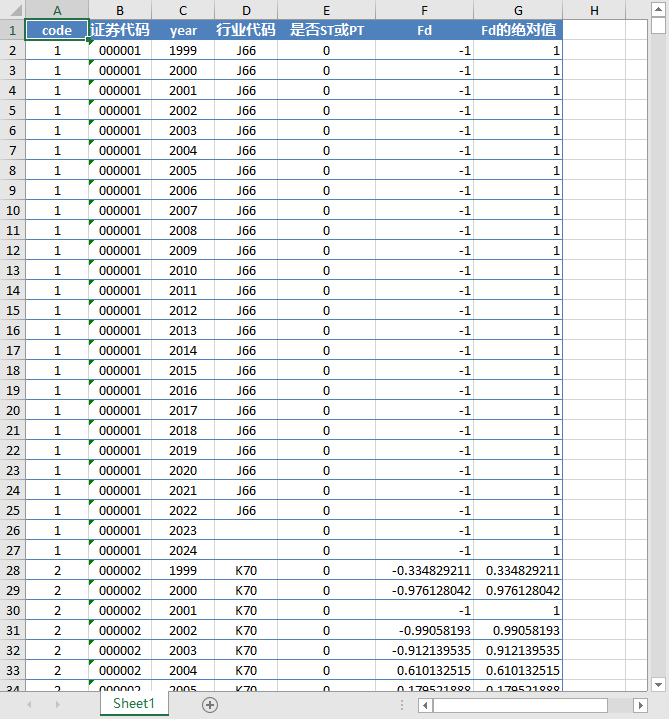Click vertical scrollbar down arrow
This screenshot has height=719, width=669.
point(658,685)
